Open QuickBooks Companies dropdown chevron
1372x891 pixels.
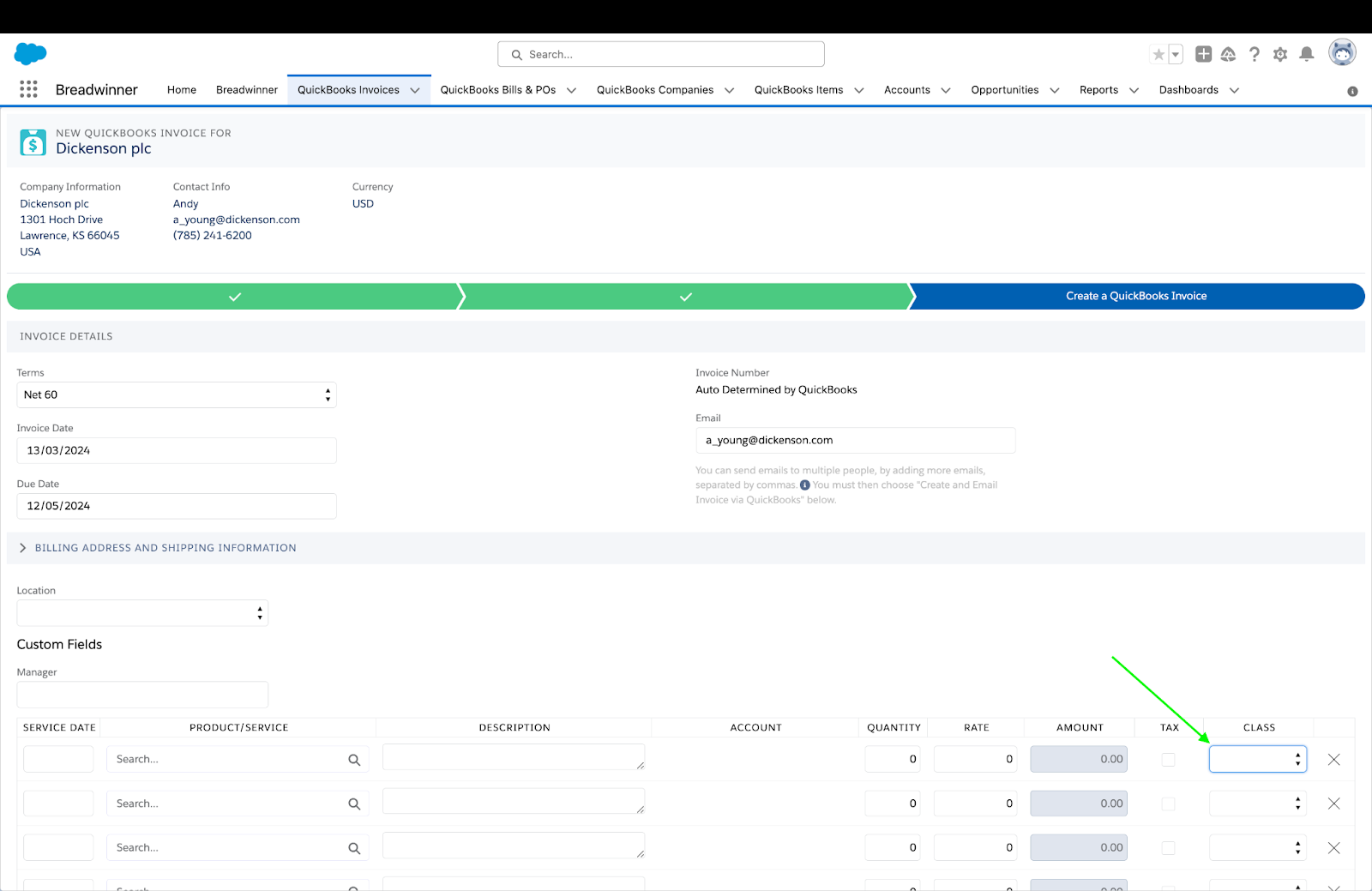(x=729, y=90)
